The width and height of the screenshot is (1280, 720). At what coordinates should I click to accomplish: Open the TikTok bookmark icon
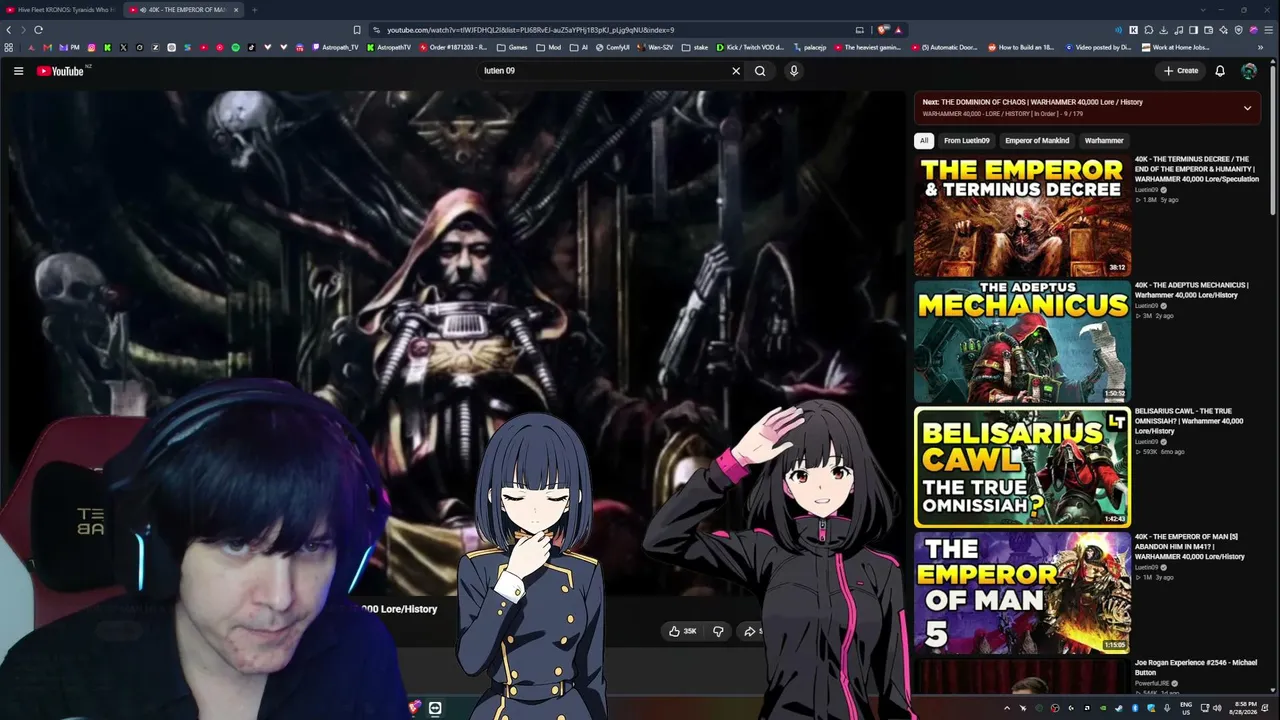(251, 47)
